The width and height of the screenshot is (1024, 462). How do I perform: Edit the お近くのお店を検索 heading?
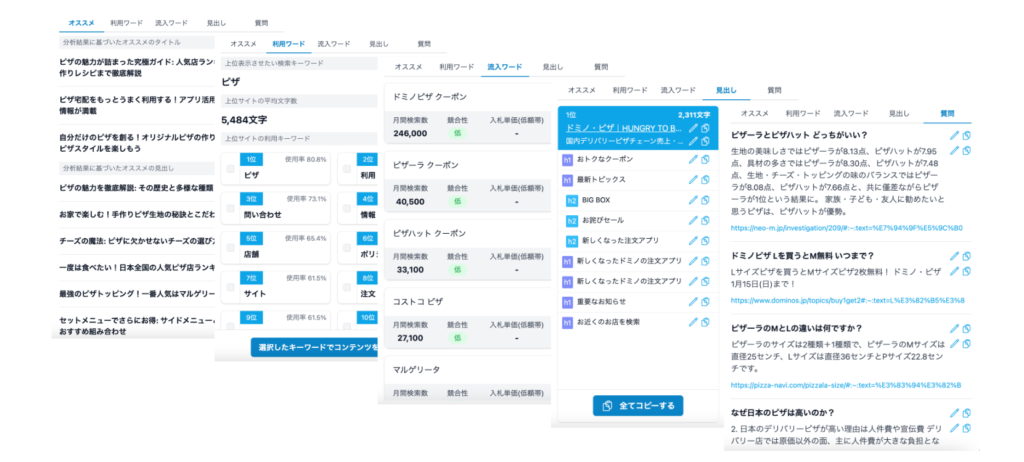click(x=694, y=322)
